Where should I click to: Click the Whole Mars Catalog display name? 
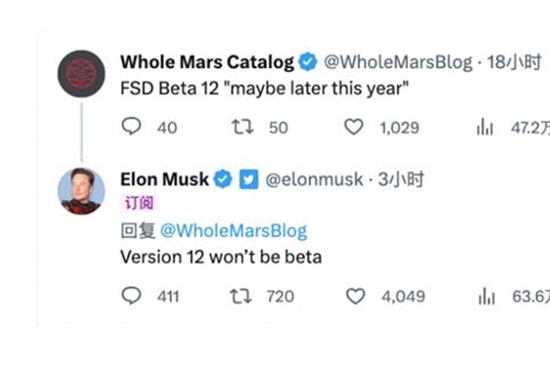[x=207, y=62]
